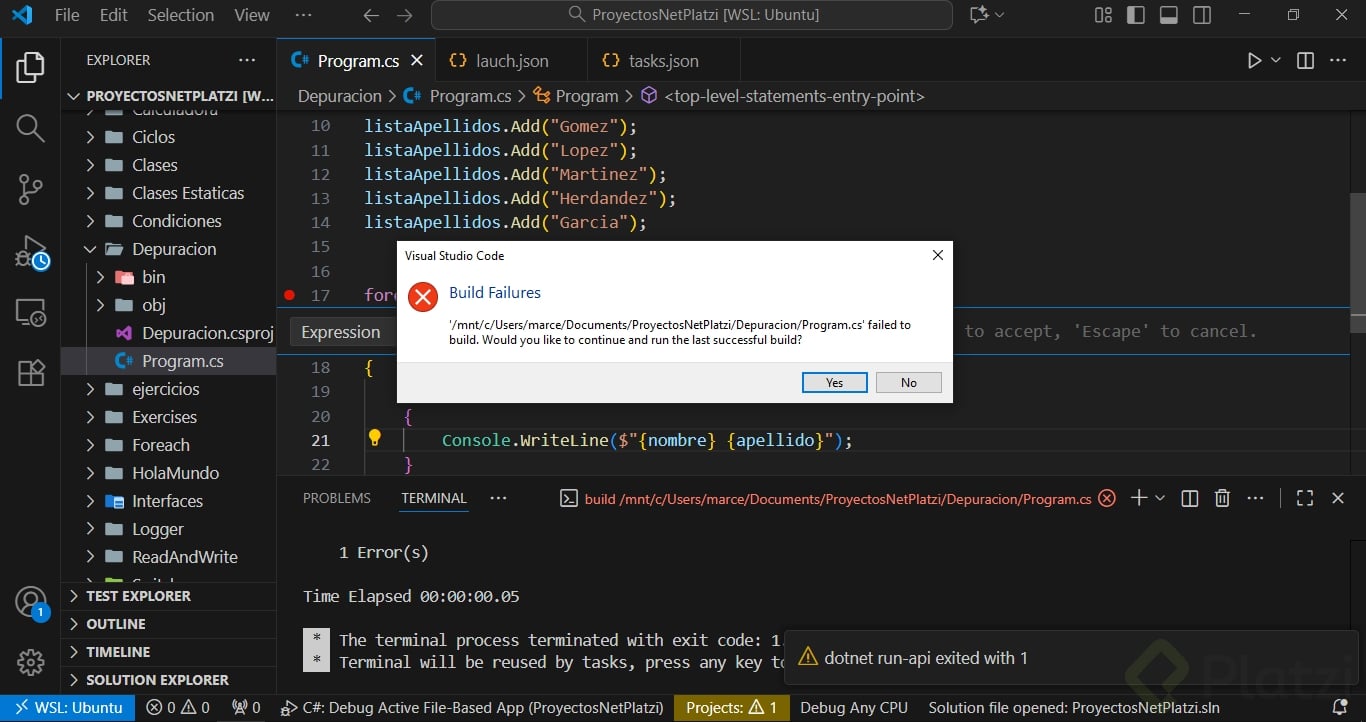Click the C# Debug Active File-Based App launcher

(472, 708)
